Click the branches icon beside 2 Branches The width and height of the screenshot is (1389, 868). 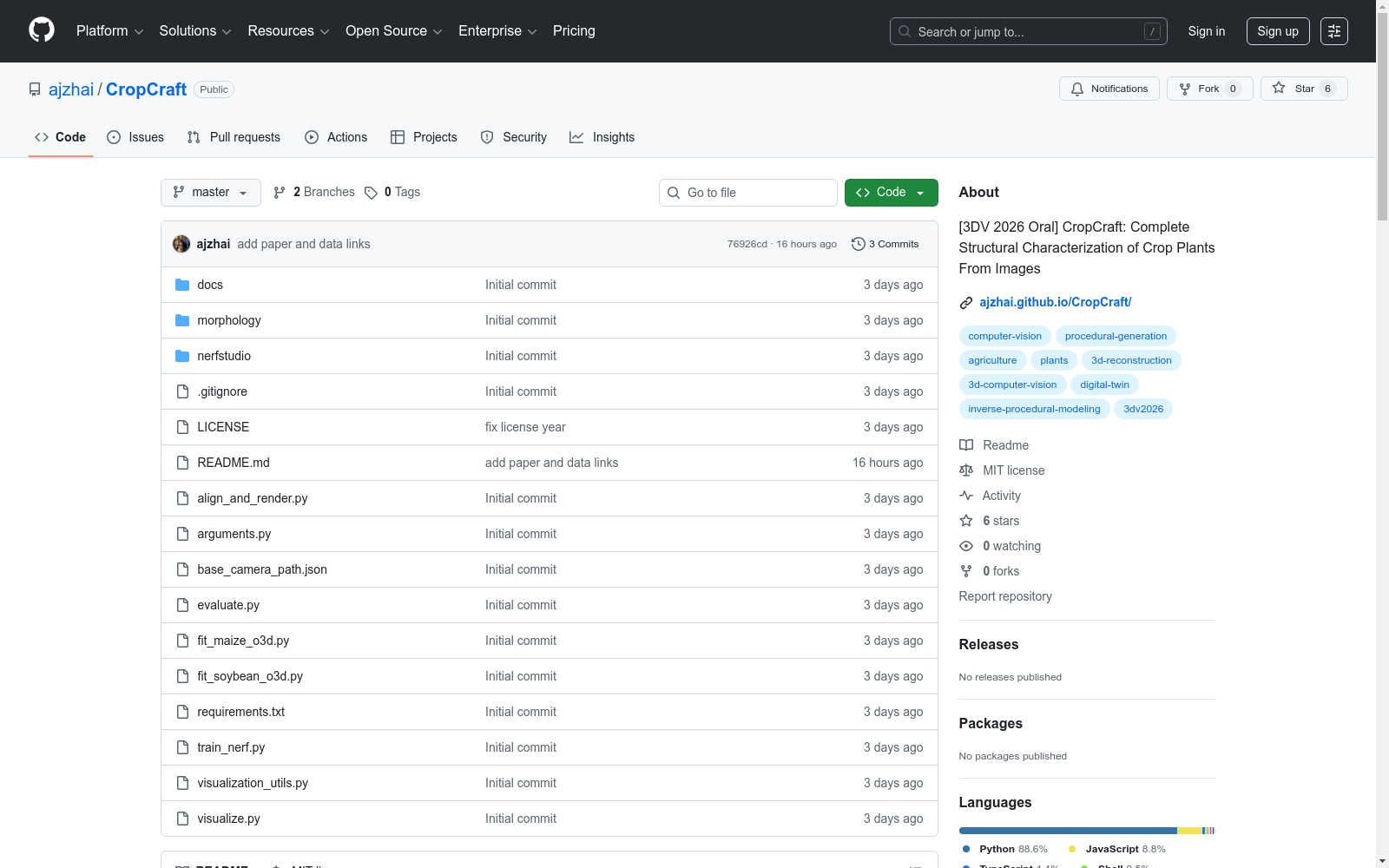pos(280,193)
